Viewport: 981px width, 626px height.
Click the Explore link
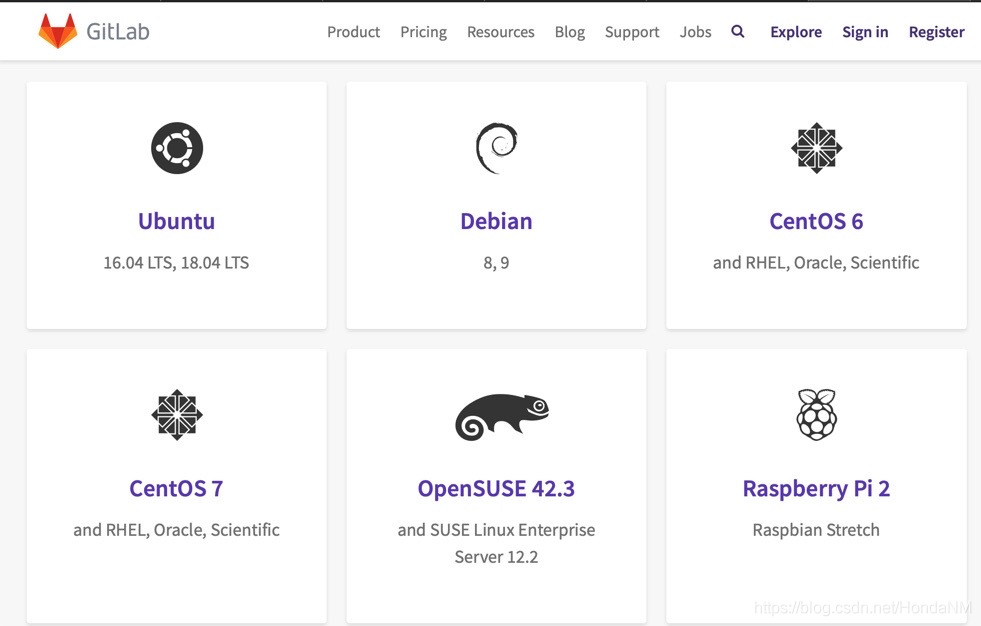[796, 32]
